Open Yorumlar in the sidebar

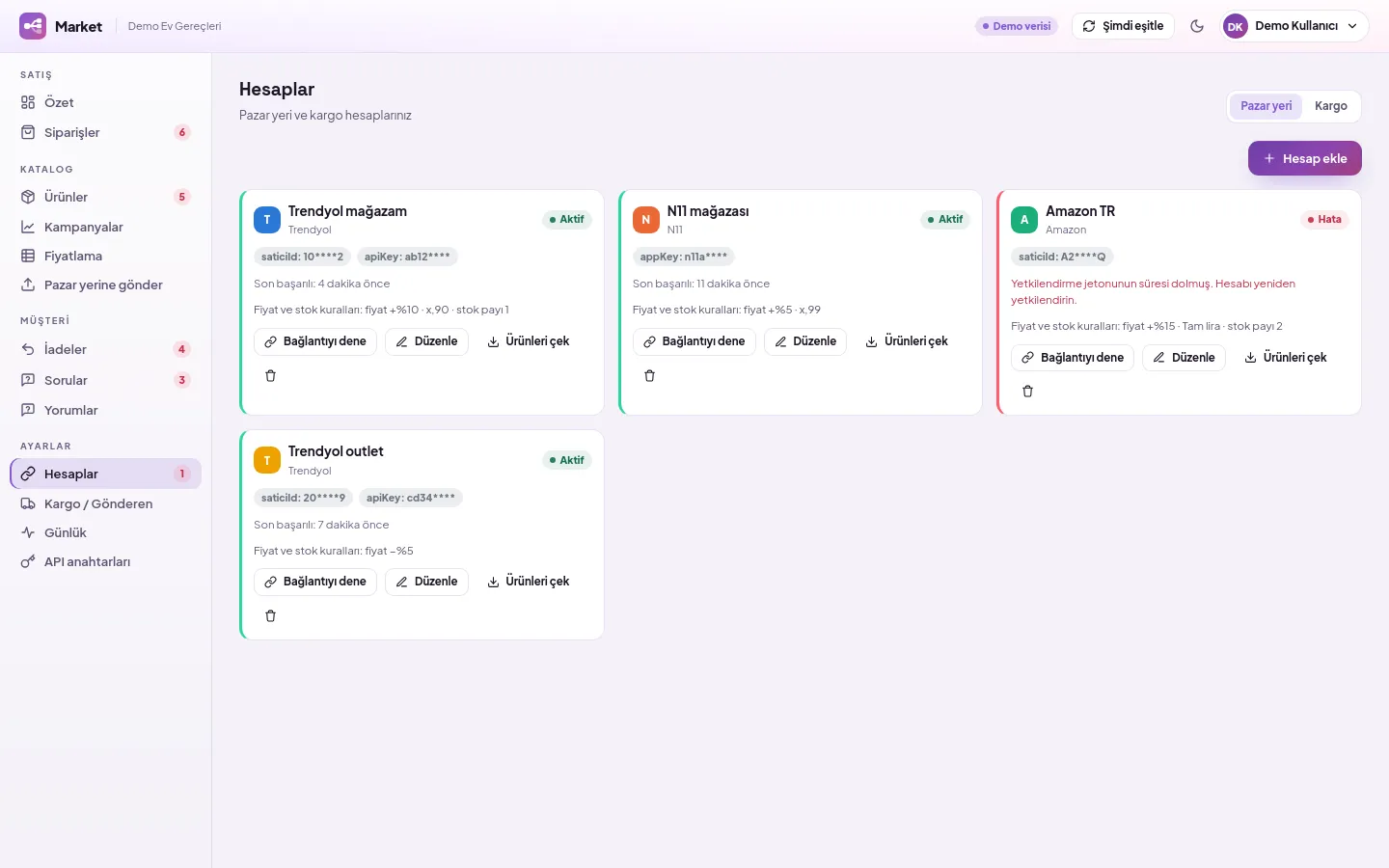click(106, 410)
